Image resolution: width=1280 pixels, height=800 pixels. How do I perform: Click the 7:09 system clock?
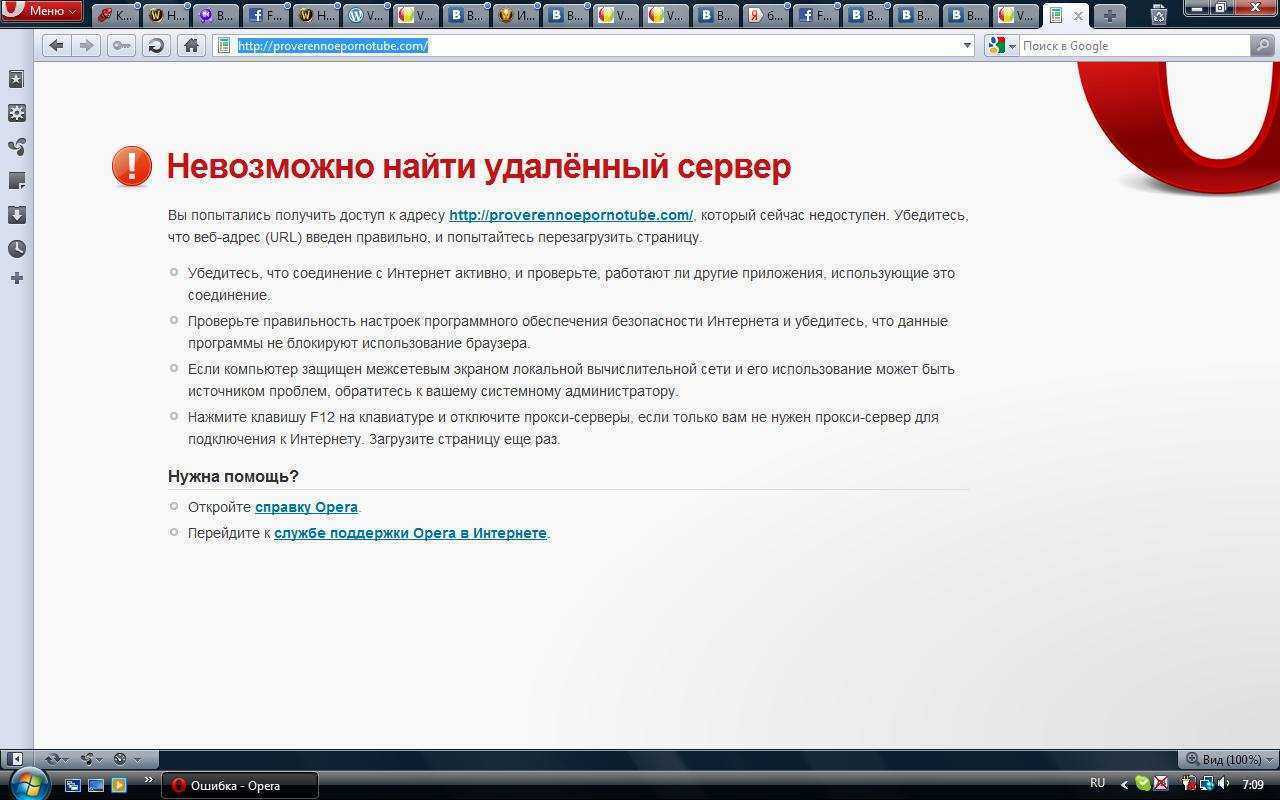coord(1253,785)
